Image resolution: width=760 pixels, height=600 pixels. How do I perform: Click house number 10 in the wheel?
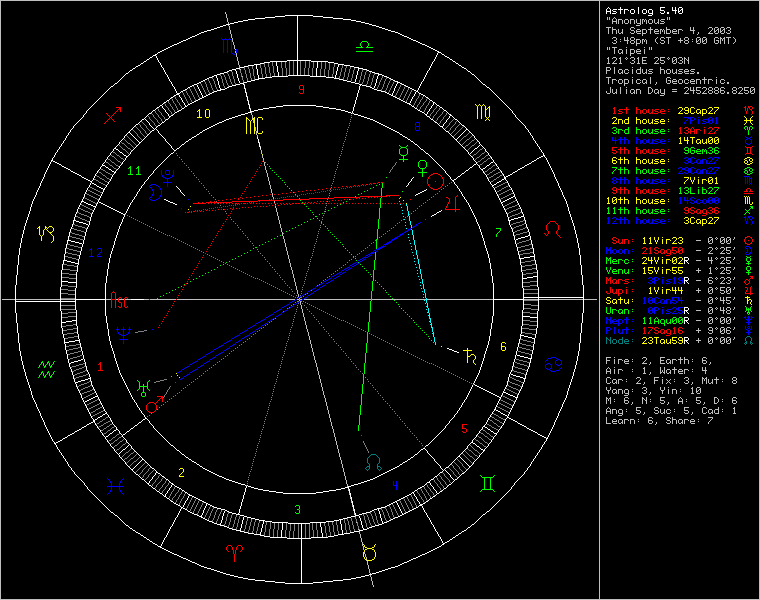coord(204,114)
